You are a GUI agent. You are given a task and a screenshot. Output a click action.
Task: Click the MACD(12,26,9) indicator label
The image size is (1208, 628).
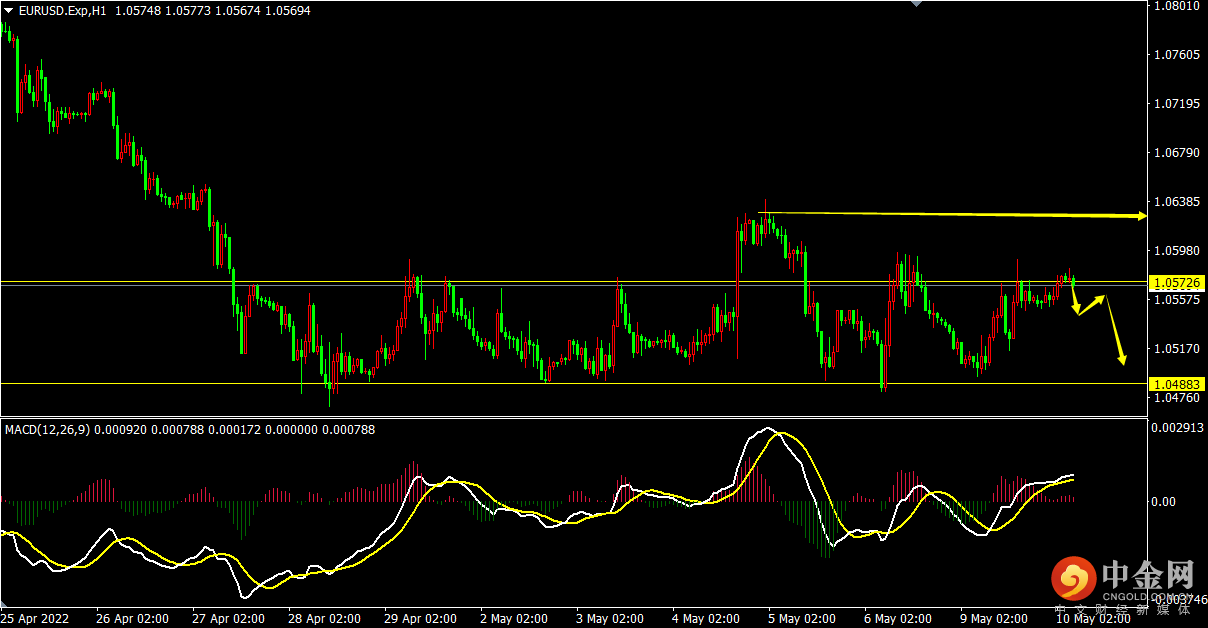[47, 430]
